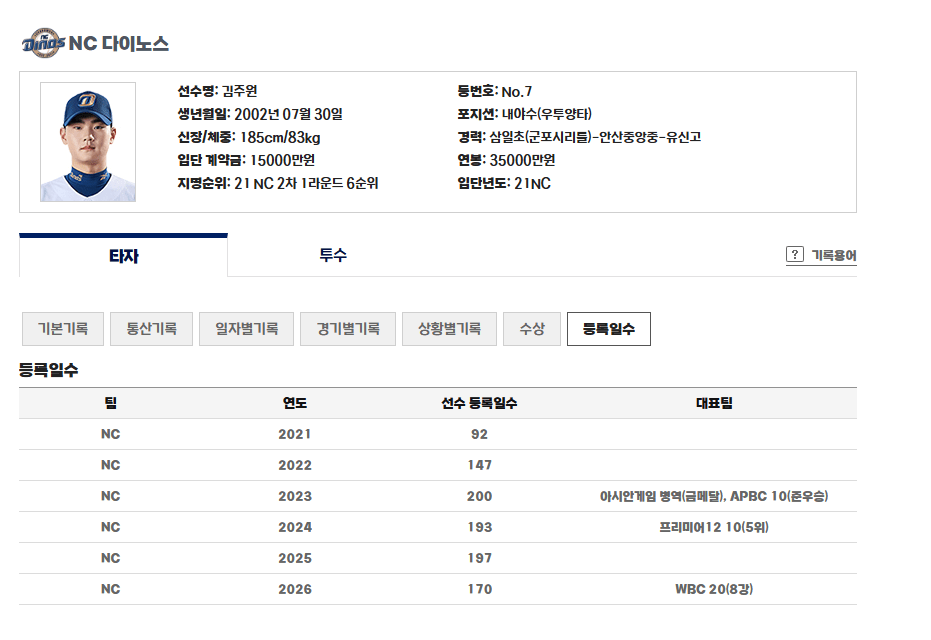Click the 147 registered days value
The width and height of the screenshot is (931, 640).
pos(480,465)
